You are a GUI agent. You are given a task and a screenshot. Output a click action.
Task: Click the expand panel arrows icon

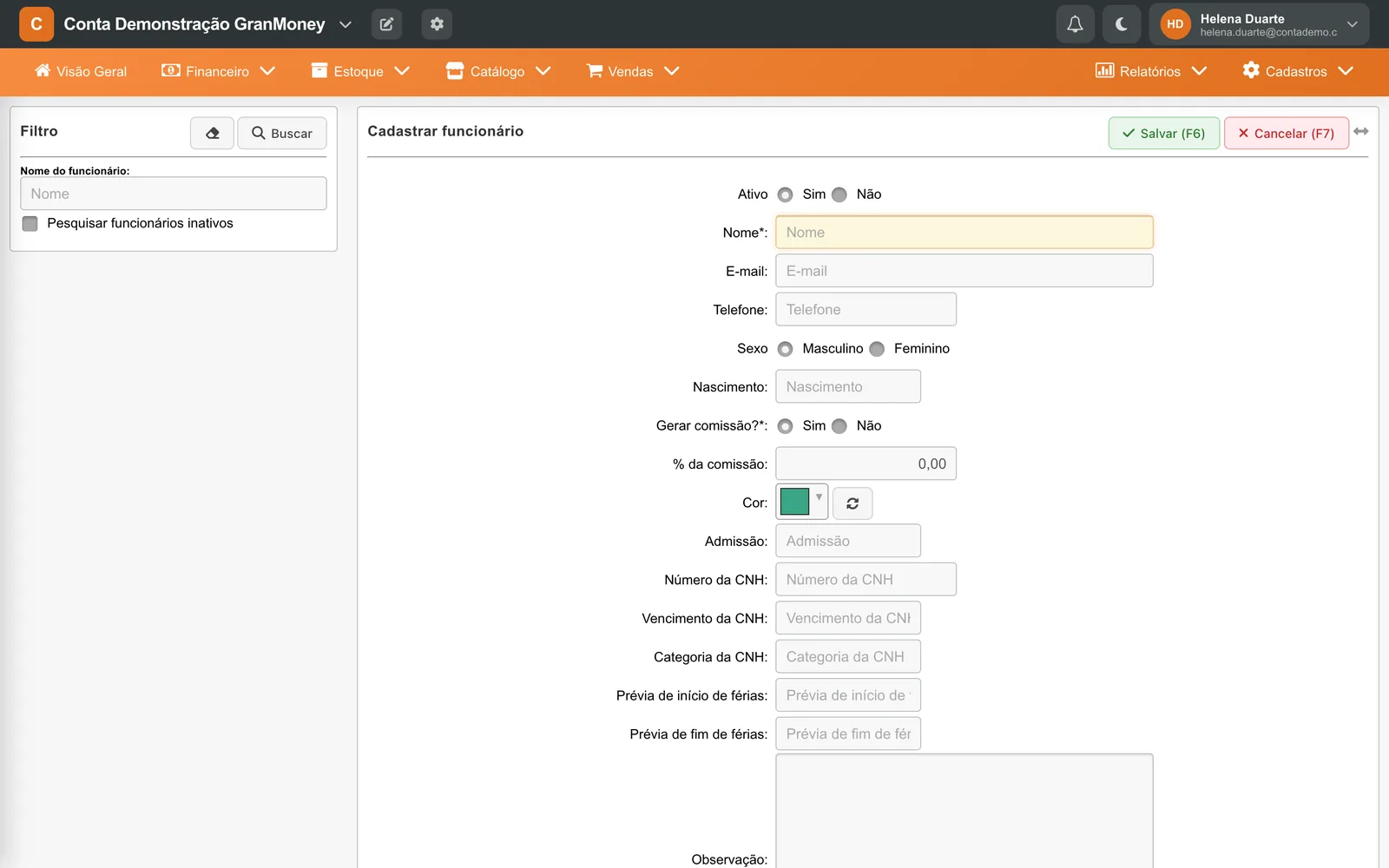tap(1361, 131)
